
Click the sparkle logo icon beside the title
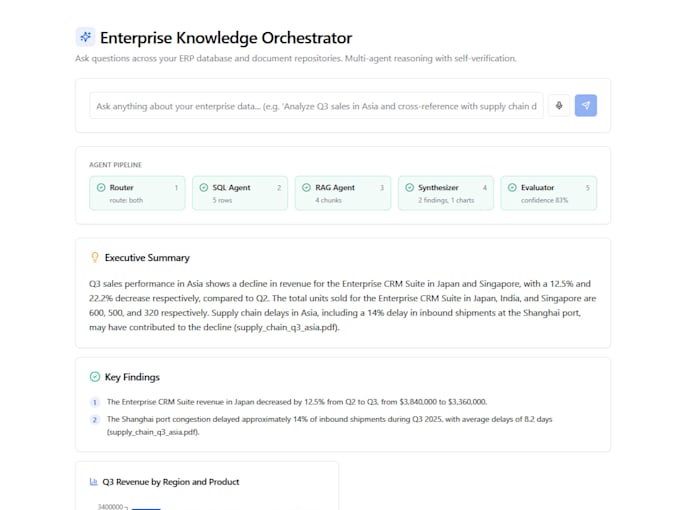point(85,37)
